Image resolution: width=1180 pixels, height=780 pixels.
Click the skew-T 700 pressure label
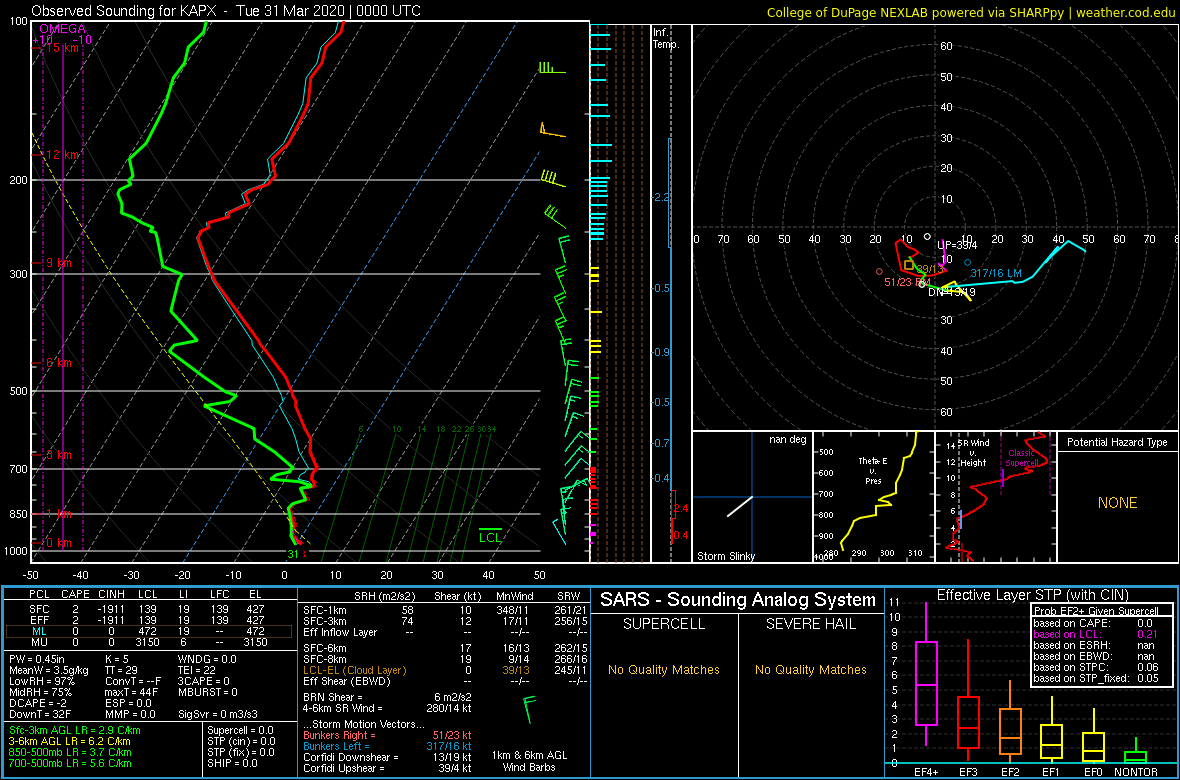(x=17, y=469)
